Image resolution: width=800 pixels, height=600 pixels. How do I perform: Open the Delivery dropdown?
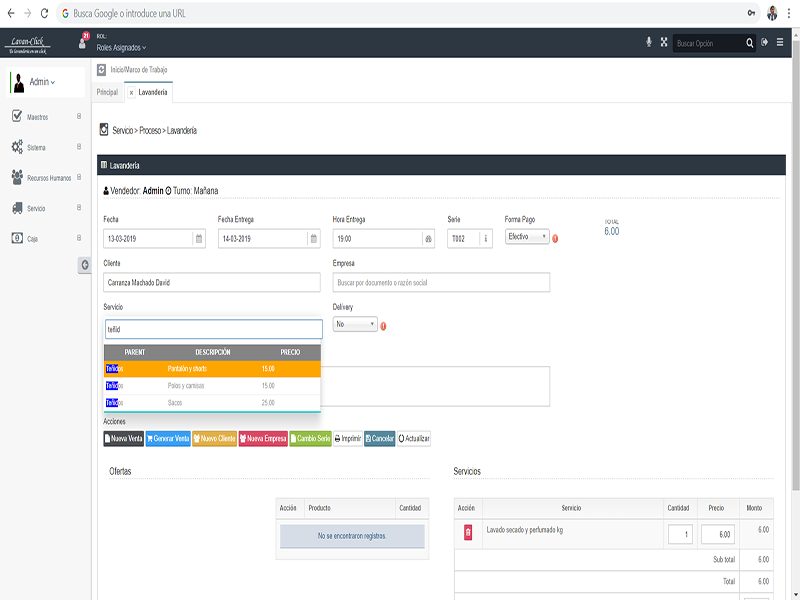(x=355, y=324)
